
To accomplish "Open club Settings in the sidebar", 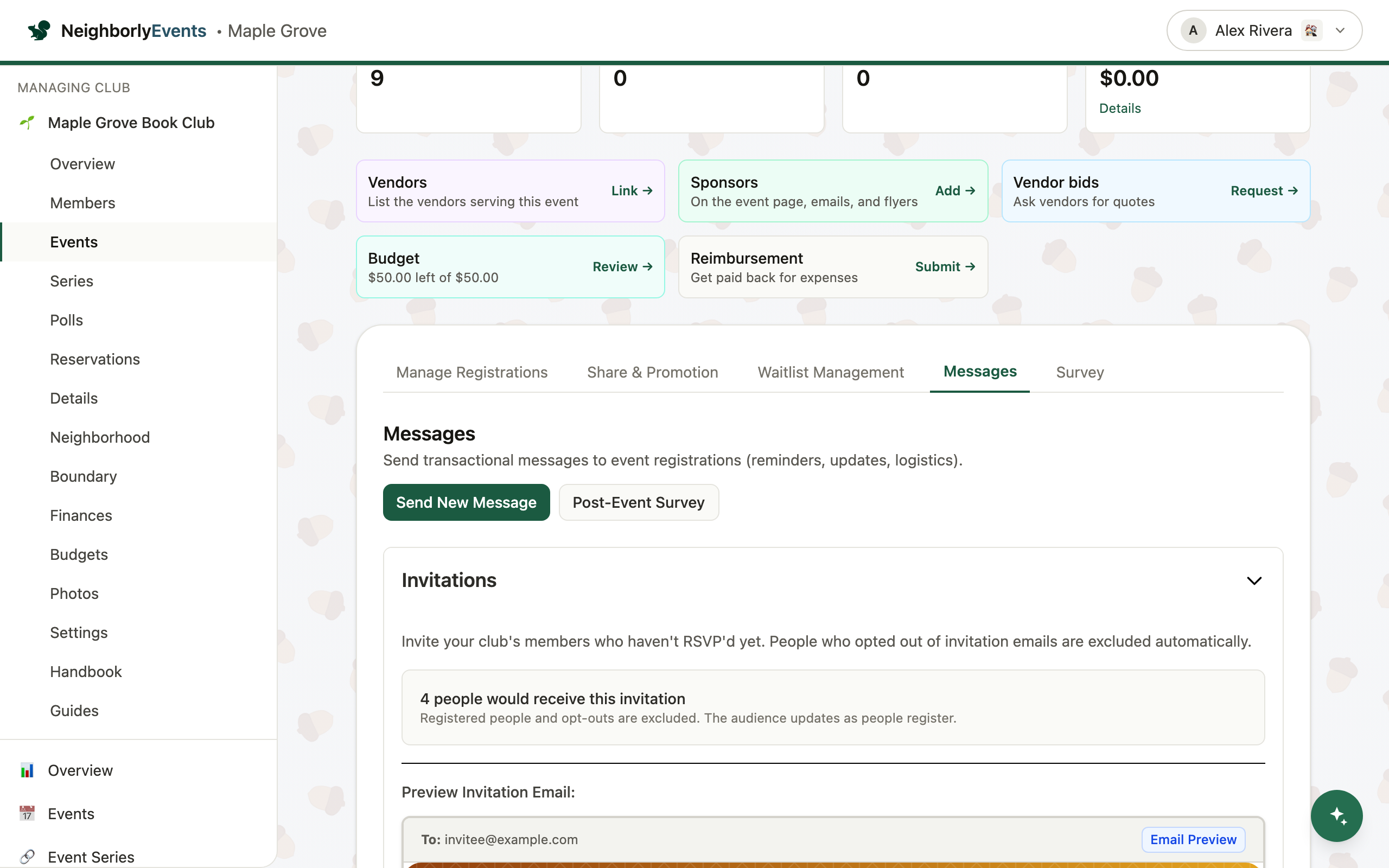I will tap(138, 632).
